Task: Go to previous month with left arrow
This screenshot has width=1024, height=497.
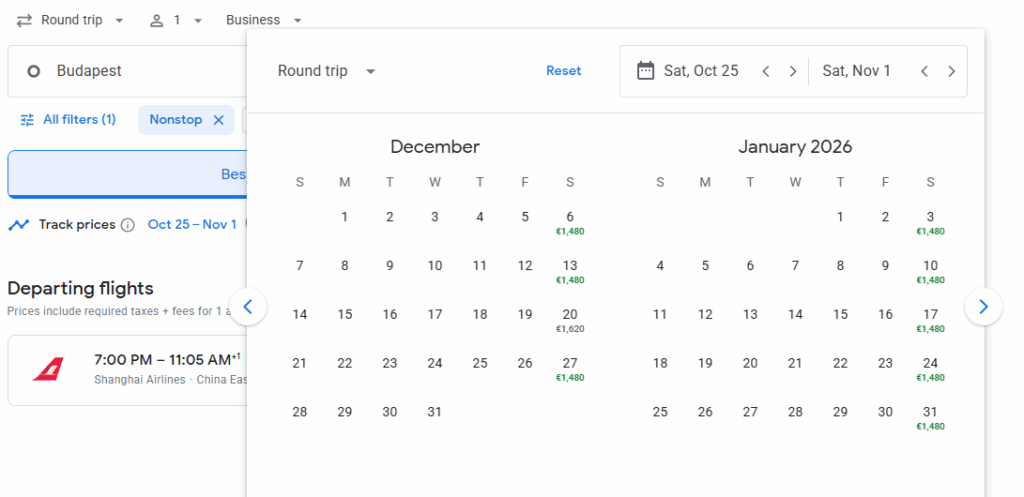Action: click(x=248, y=307)
